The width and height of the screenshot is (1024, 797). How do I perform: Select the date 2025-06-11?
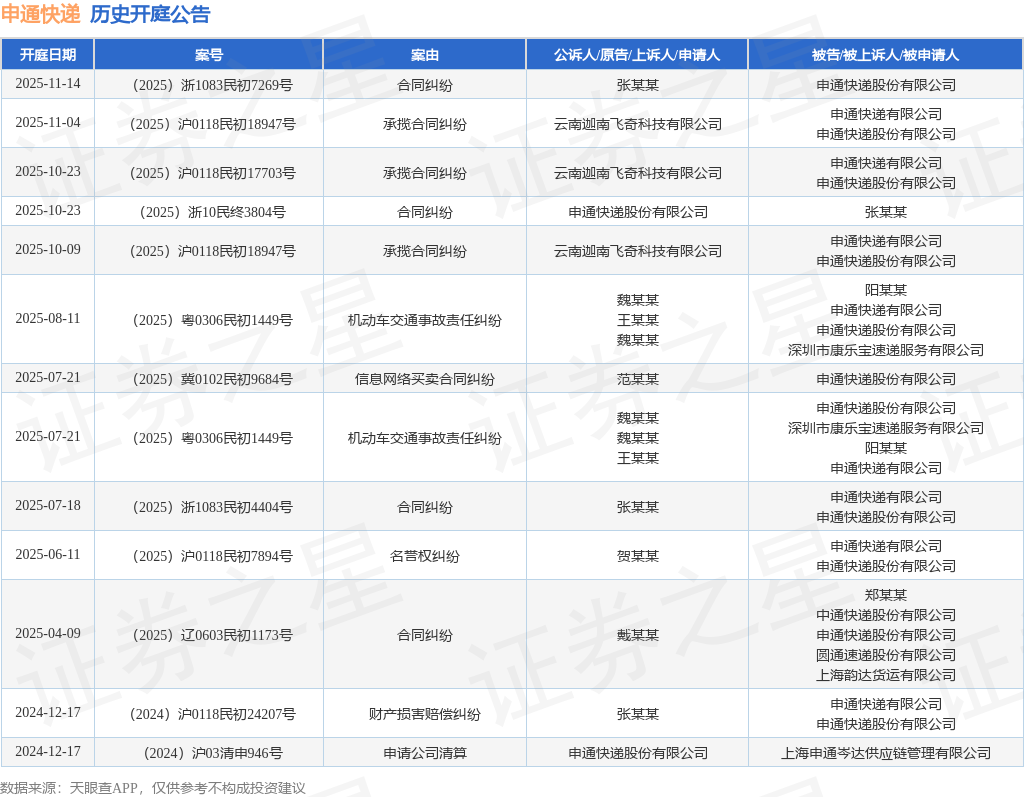(x=48, y=555)
